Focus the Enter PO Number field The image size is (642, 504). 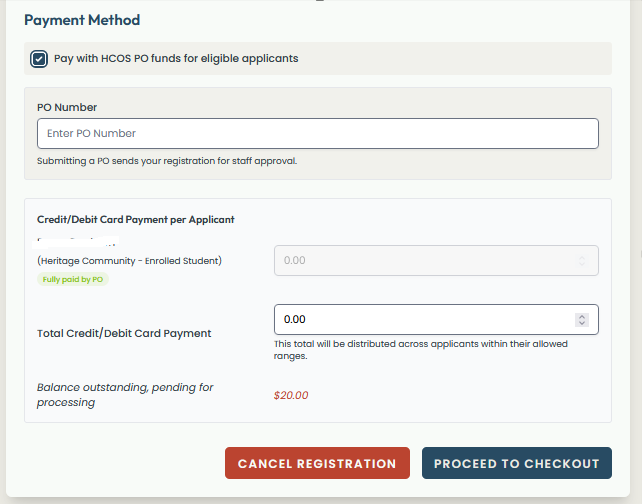[317, 134]
